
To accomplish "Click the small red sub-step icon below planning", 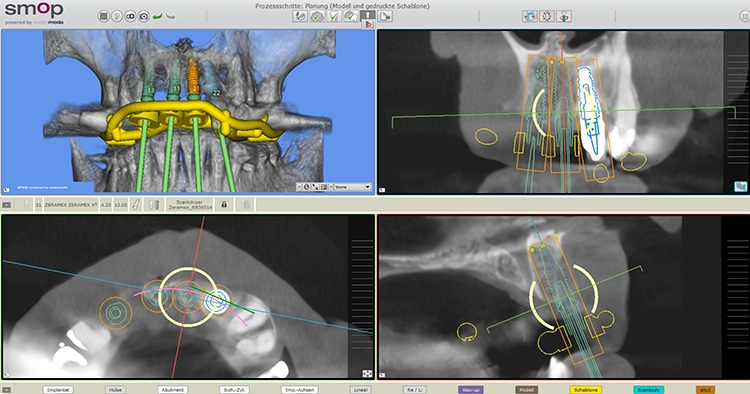I will [368, 24].
